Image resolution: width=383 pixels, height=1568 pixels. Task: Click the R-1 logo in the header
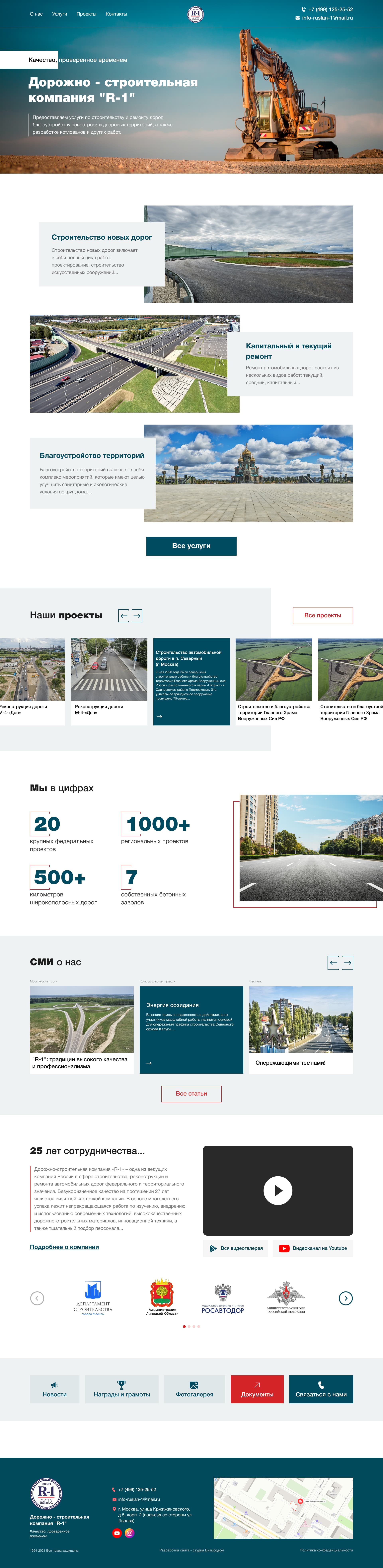195,14
